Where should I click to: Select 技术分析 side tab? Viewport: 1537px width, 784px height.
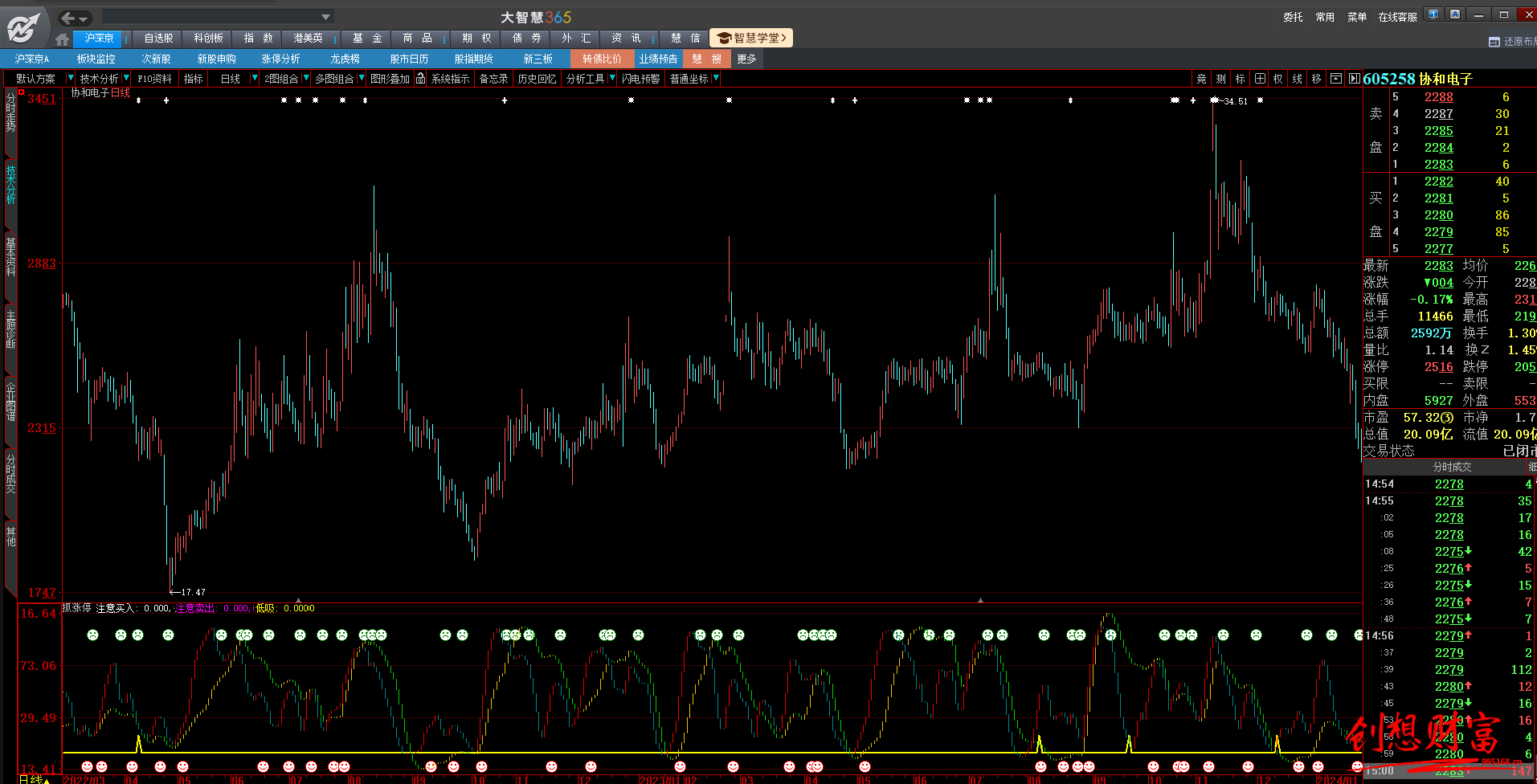(x=10, y=185)
